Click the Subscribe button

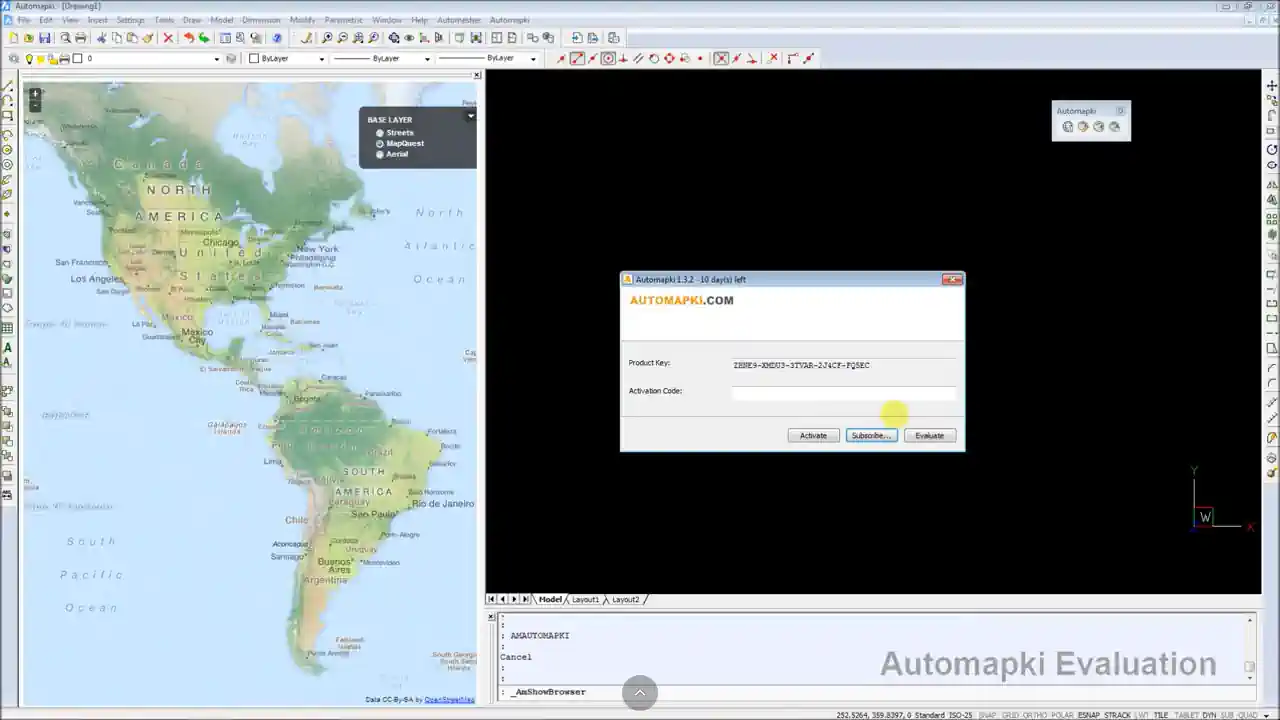coord(870,435)
